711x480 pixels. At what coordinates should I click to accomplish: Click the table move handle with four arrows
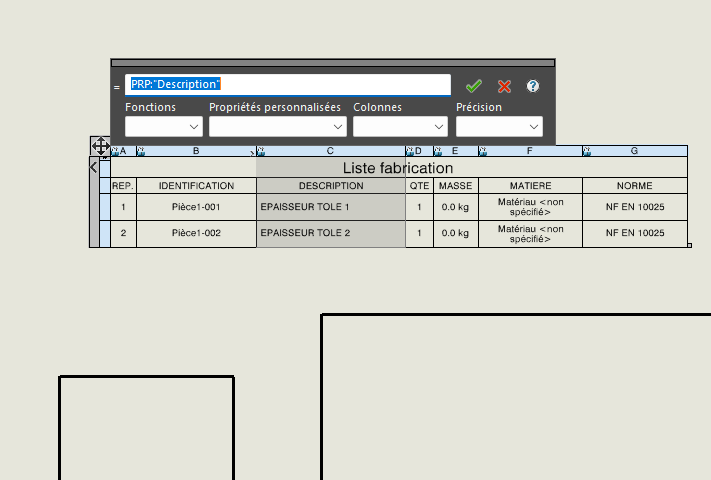coord(100,146)
